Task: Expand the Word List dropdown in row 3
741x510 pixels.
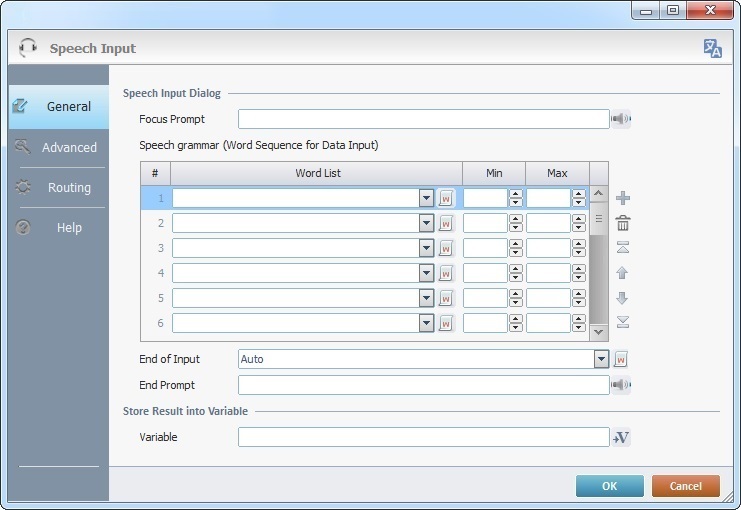Action: (x=426, y=248)
